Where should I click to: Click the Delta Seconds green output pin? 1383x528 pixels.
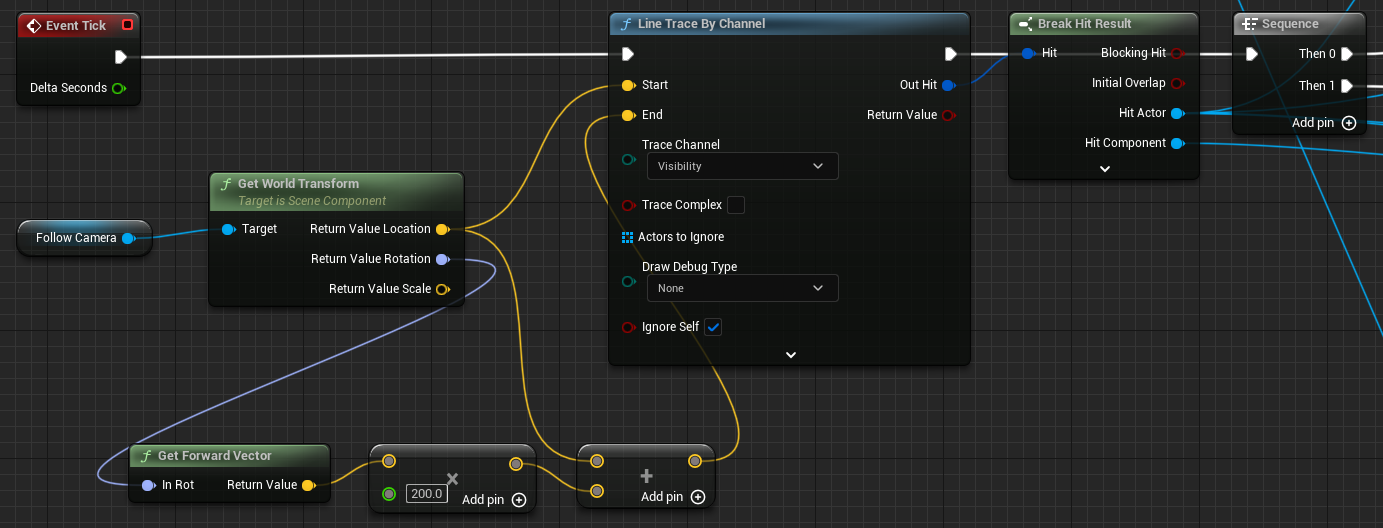coord(119,88)
